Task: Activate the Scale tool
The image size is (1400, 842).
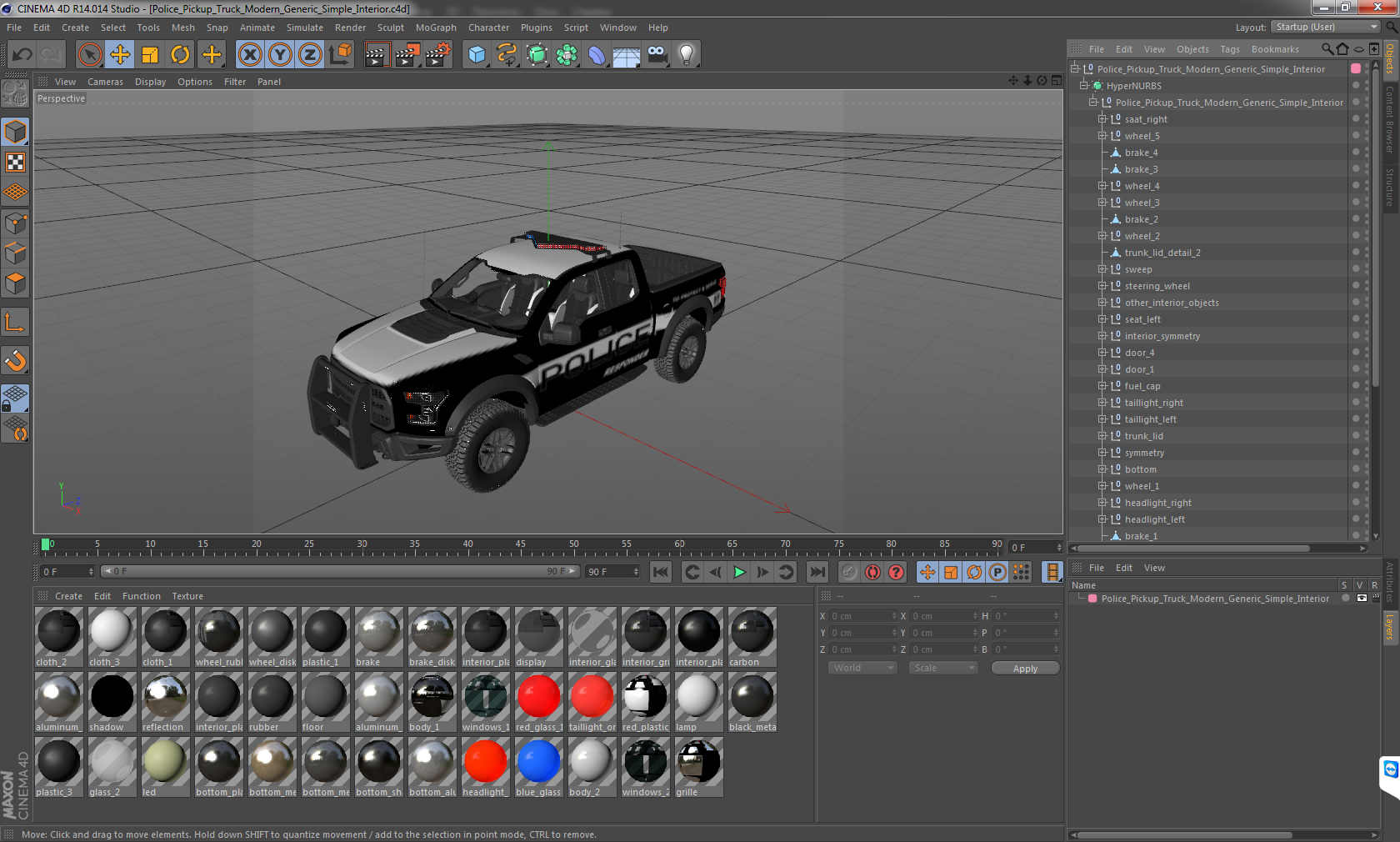Action: [x=150, y=55]
